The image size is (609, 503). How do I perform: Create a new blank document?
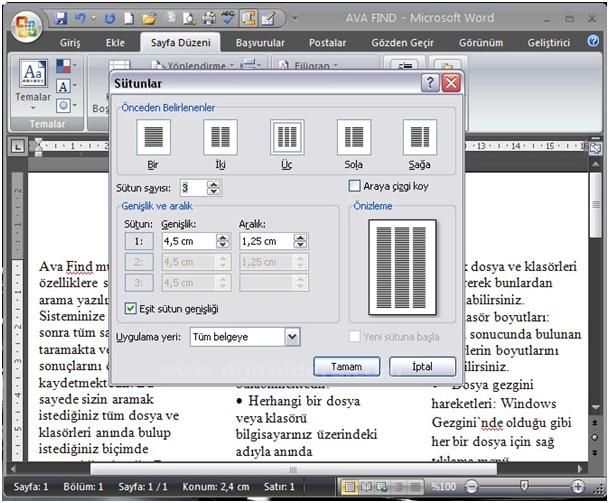pyautogui.click(x=129, y=18)
